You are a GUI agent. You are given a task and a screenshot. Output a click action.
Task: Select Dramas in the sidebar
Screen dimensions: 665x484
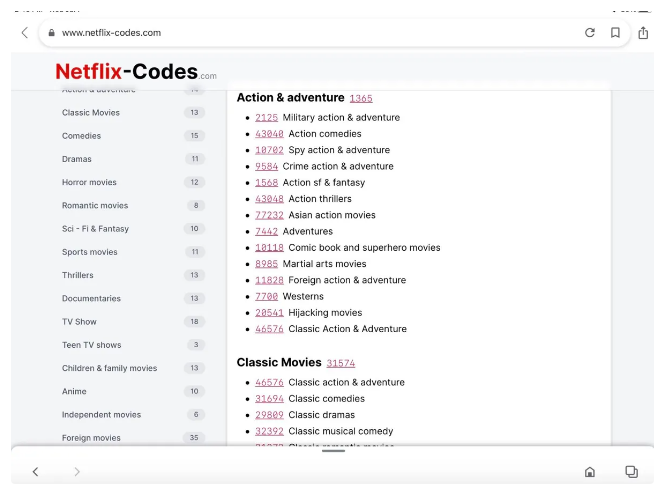point(77,159)
